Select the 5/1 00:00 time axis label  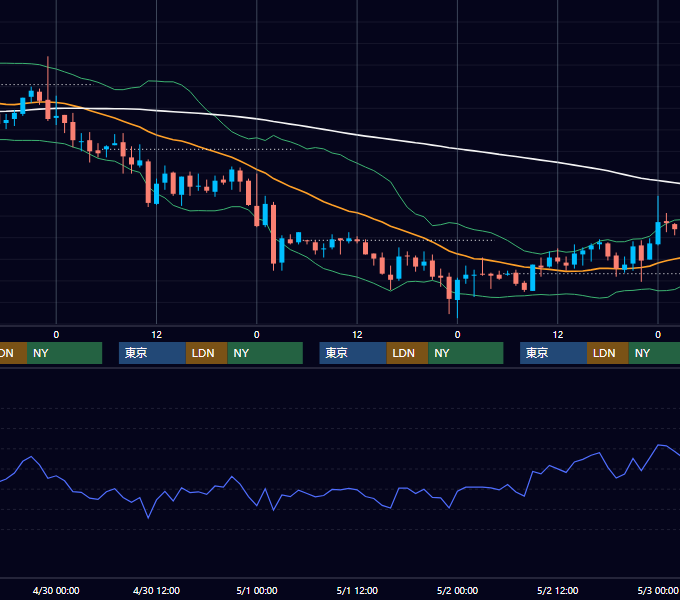(257, 590)
